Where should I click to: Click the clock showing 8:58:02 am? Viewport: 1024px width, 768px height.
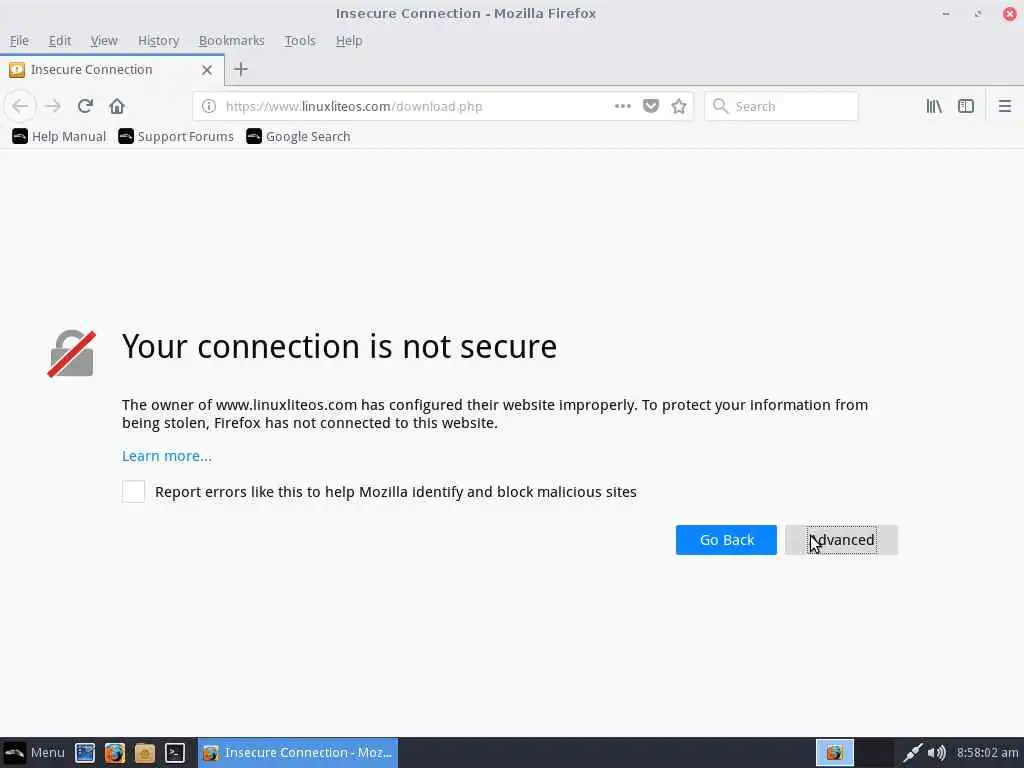987,752
